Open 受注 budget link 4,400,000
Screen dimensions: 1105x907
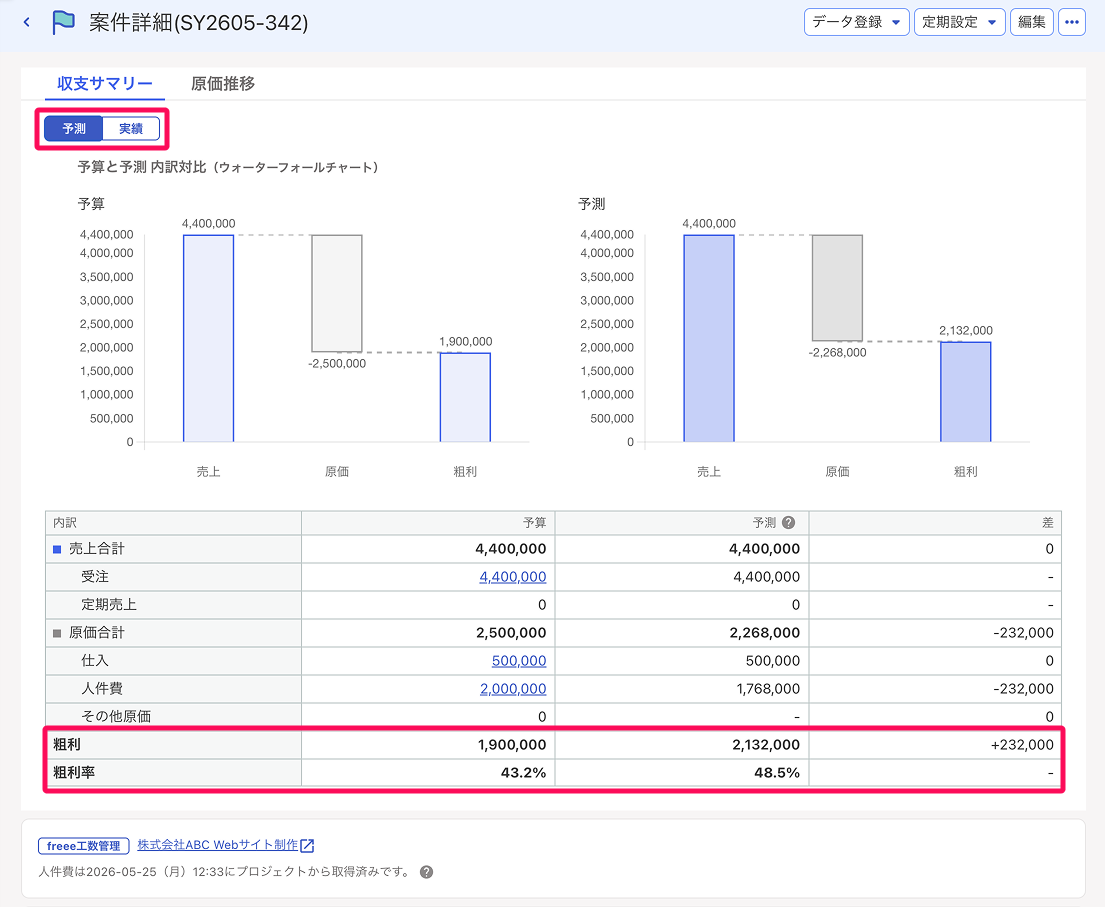click(x=512, y=576)
